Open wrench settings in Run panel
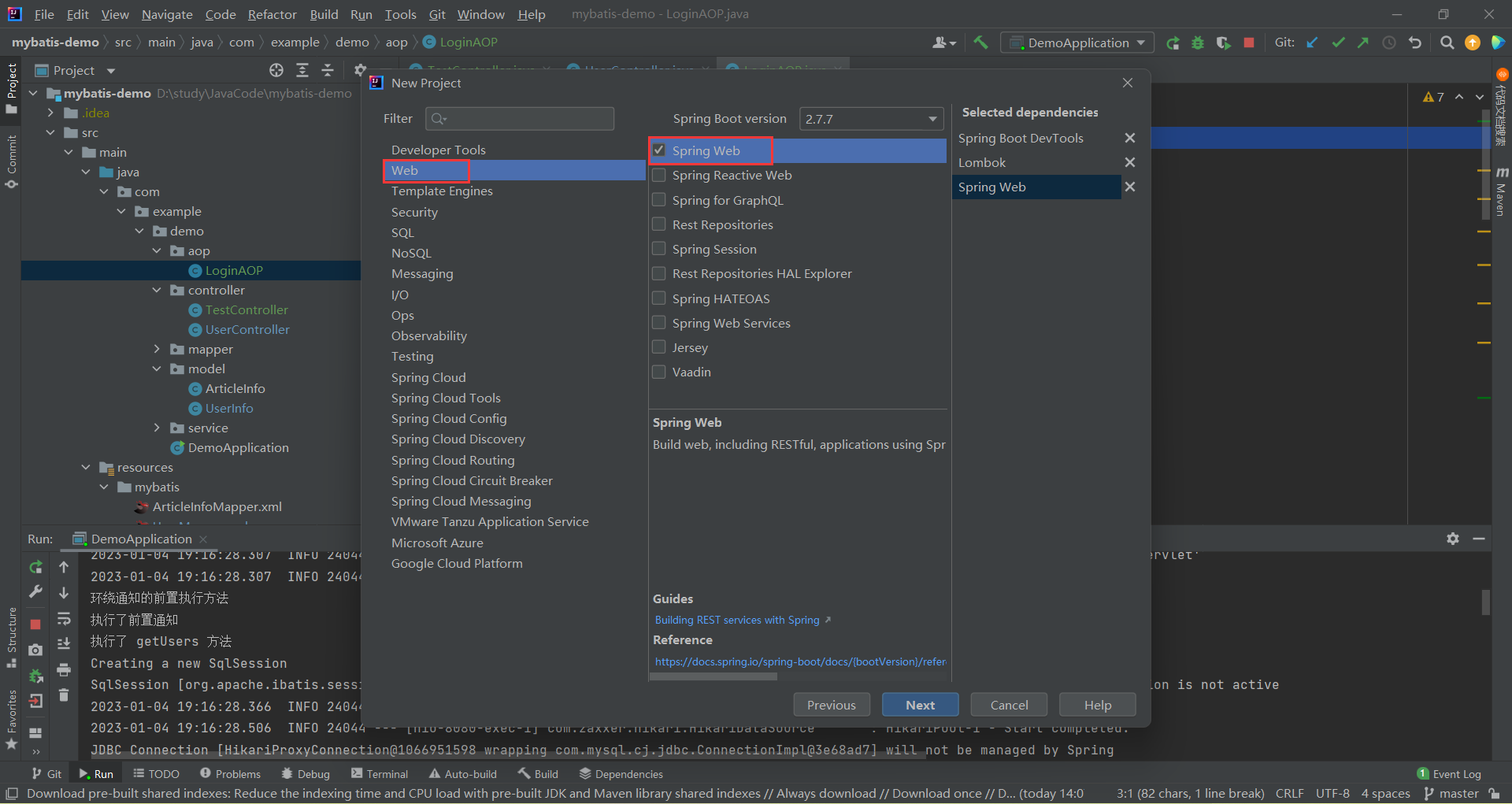The width and height of the screenshot is (1512, 804). click(x=36, y=592)
